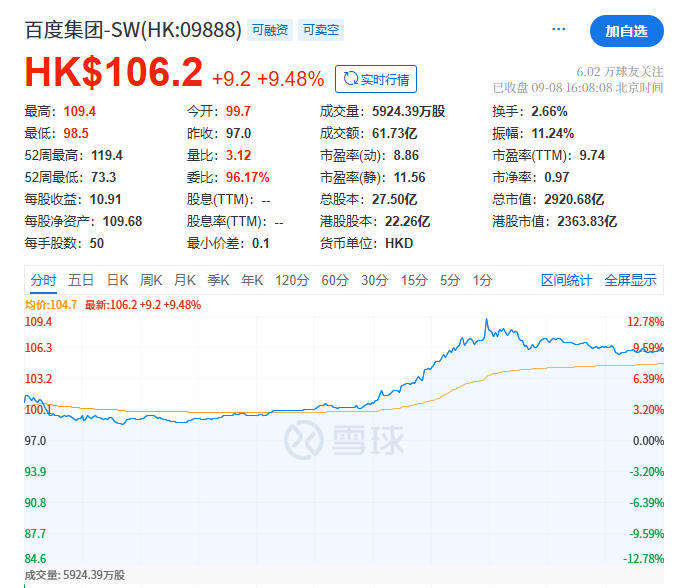Select the 60分 interval tab

click(335, 280)
